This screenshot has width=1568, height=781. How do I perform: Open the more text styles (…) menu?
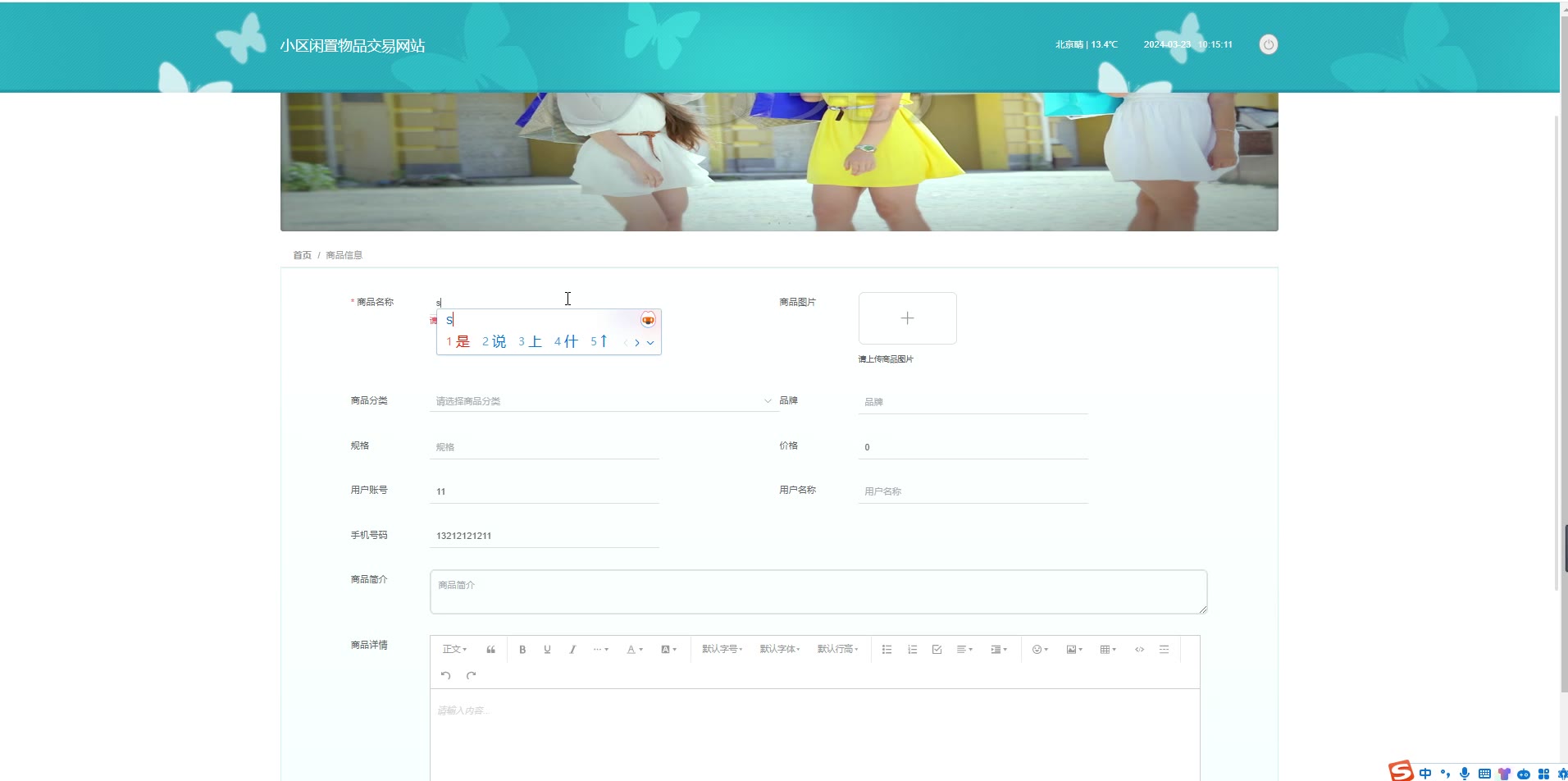(601, 650)
